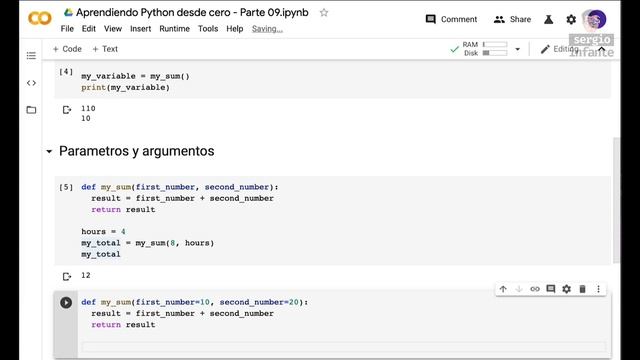Click the def line with first_number=10
This screenshot has width=640, height=360.
click(195, 302)
